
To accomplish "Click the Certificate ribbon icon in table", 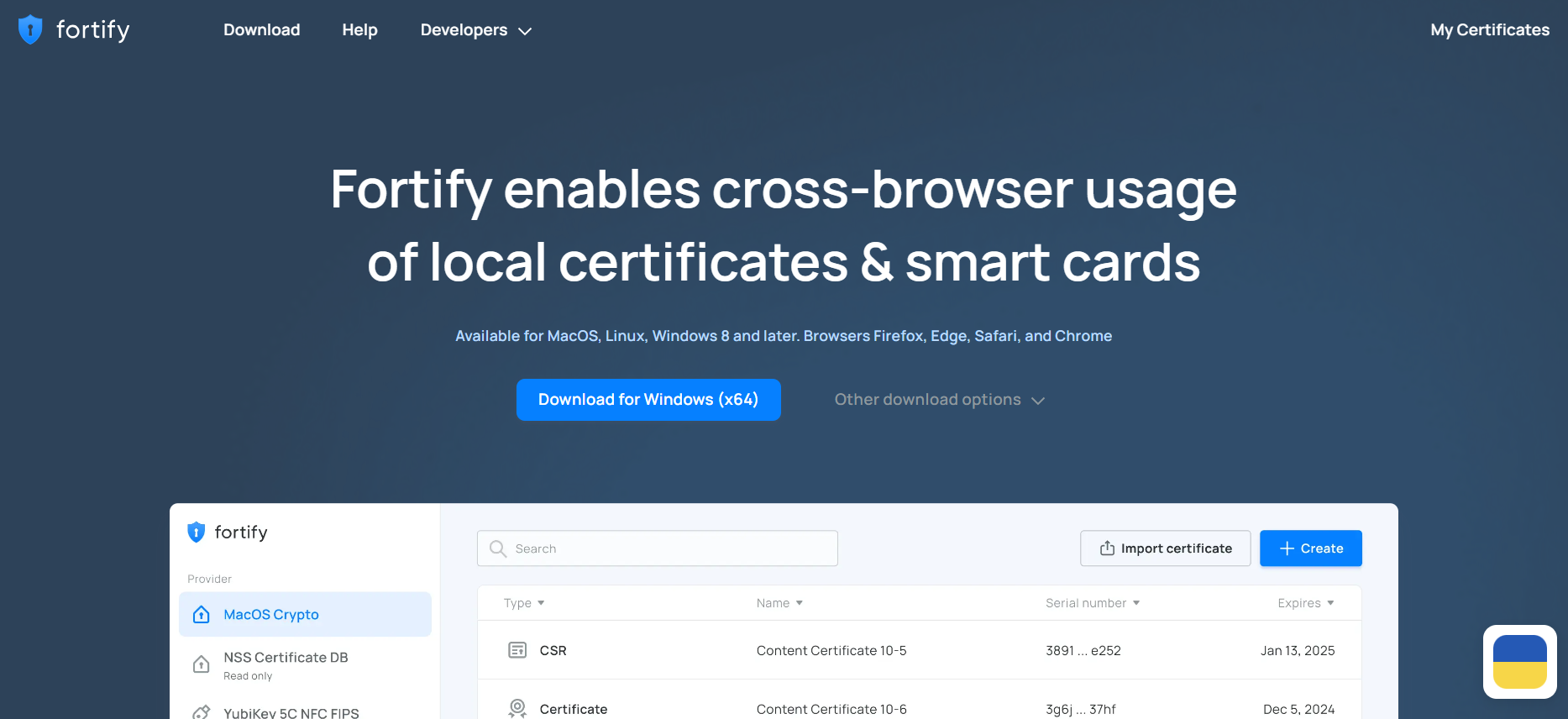I will pyautogui.click(x=517, y=708).
